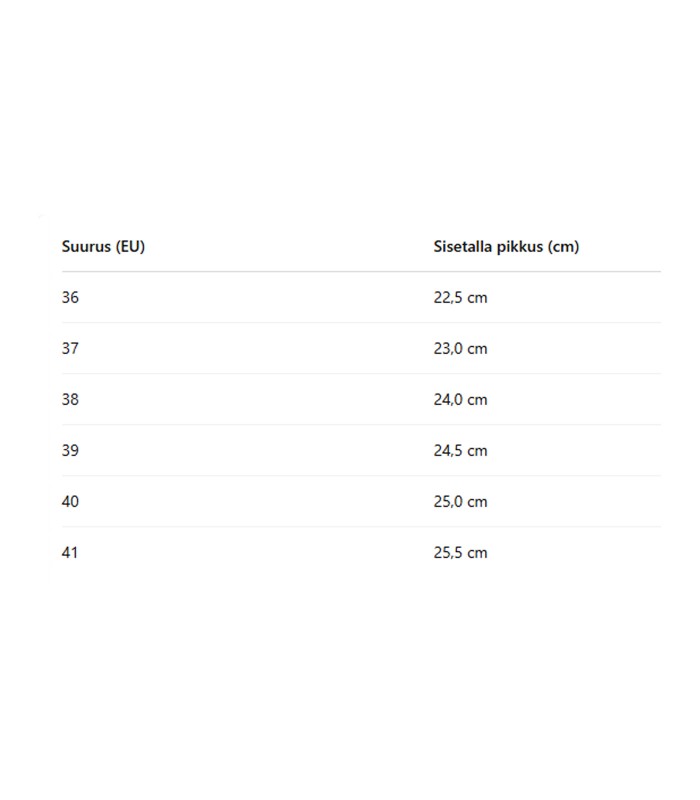Click the Suurus (EU) column header
Viewport: 700px width, 800px height.
pos(103,246)
